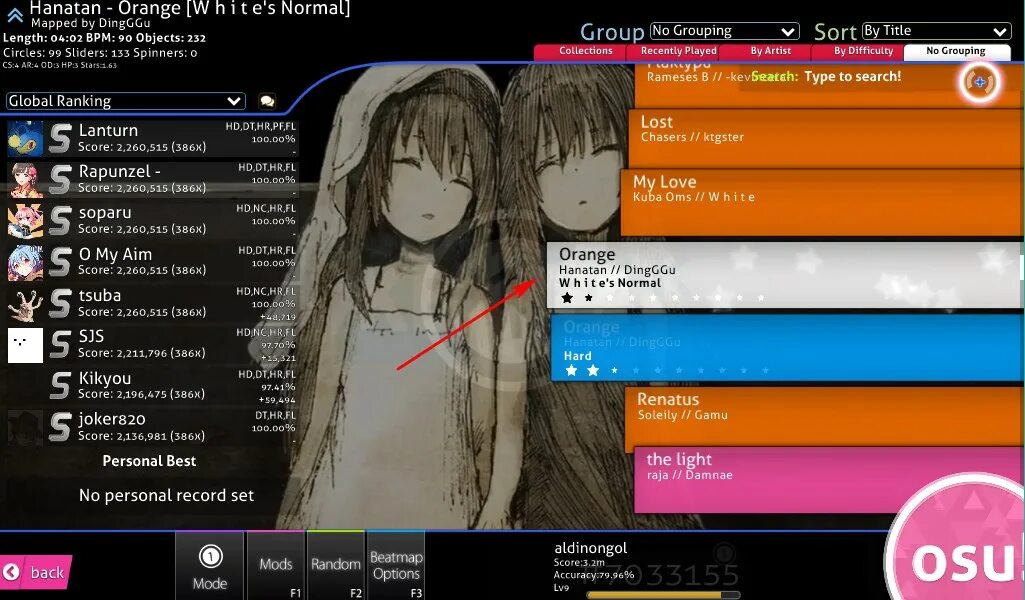Open SJS's avatar in leaderboard

point(25,345)
